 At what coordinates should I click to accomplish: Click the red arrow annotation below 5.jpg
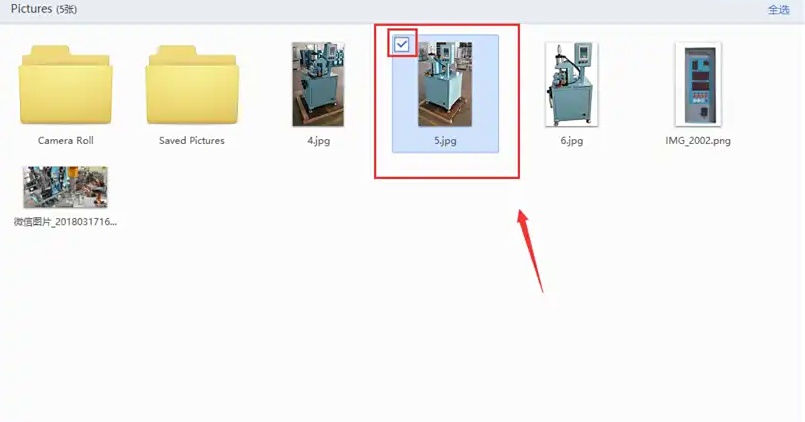pyautogui.click(x=530, y=251)
